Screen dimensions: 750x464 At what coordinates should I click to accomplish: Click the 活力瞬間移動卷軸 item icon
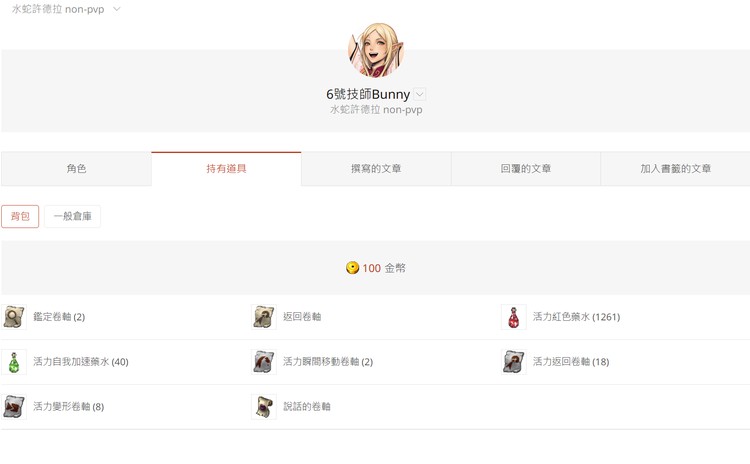(264, 362)
